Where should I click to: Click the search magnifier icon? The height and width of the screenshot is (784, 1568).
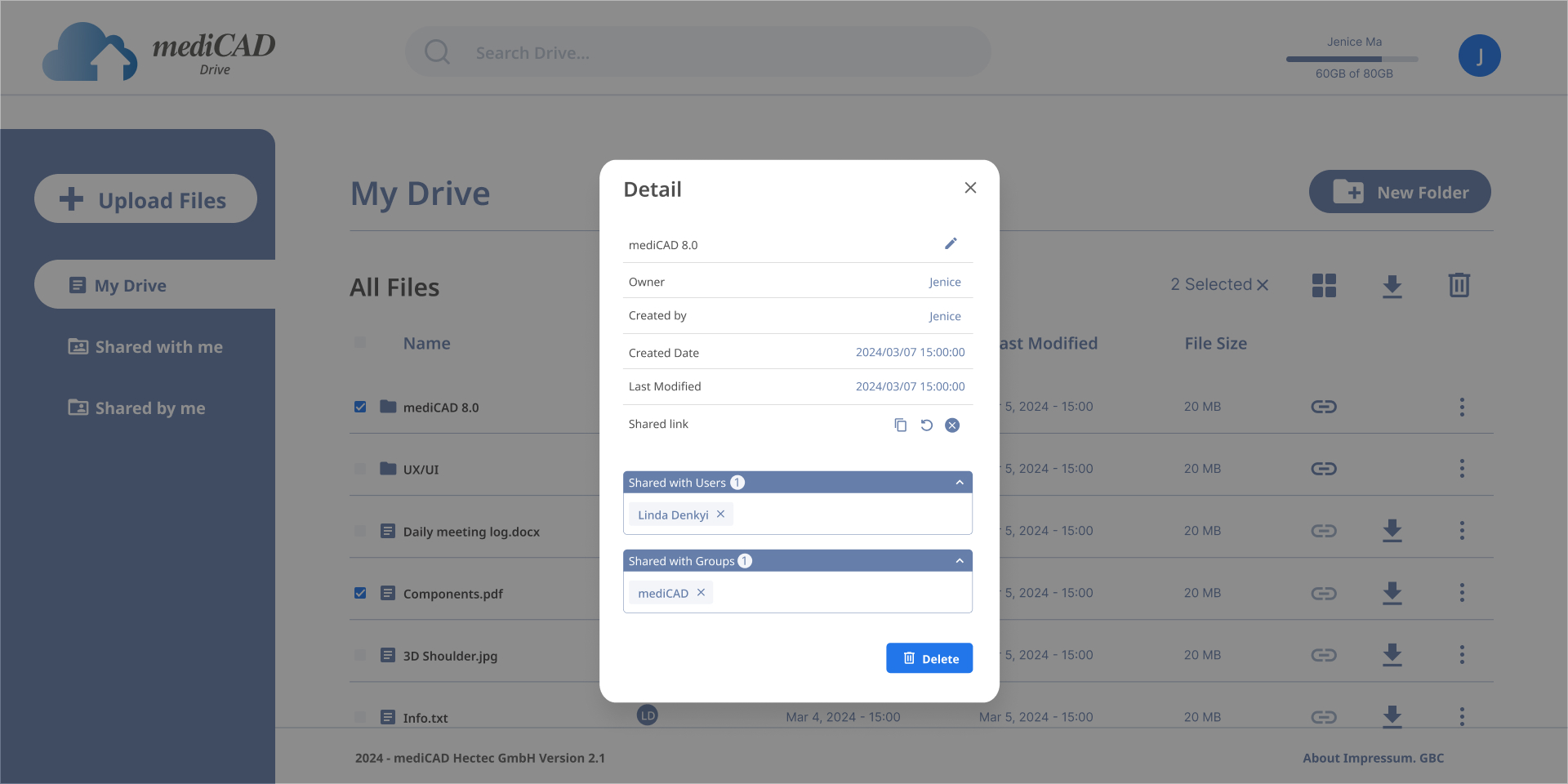pyautogui.click(x=438, y=52)
